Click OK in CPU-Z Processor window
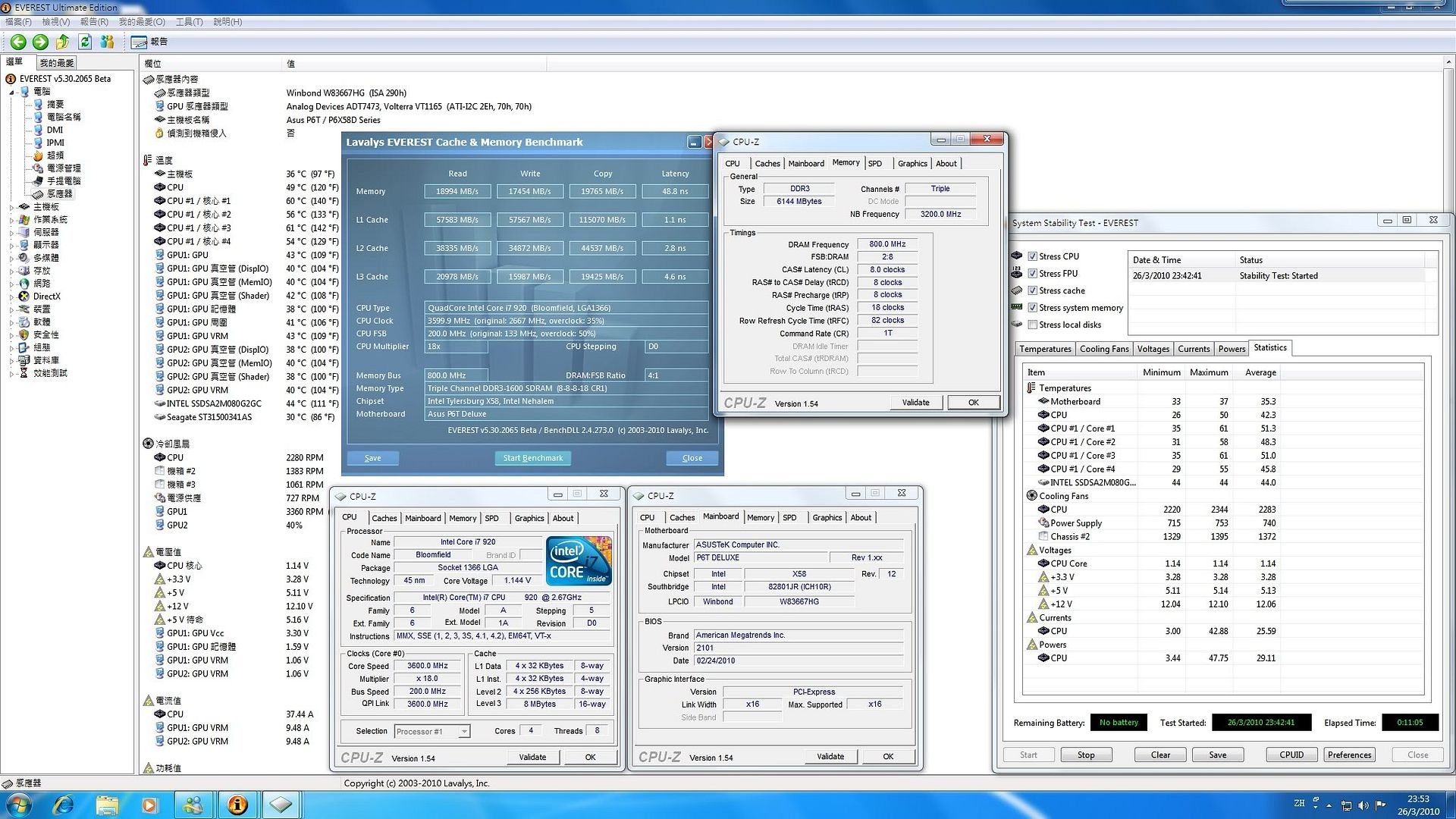The width and height of the screenshot is (1456, 819). pos(590,758)
